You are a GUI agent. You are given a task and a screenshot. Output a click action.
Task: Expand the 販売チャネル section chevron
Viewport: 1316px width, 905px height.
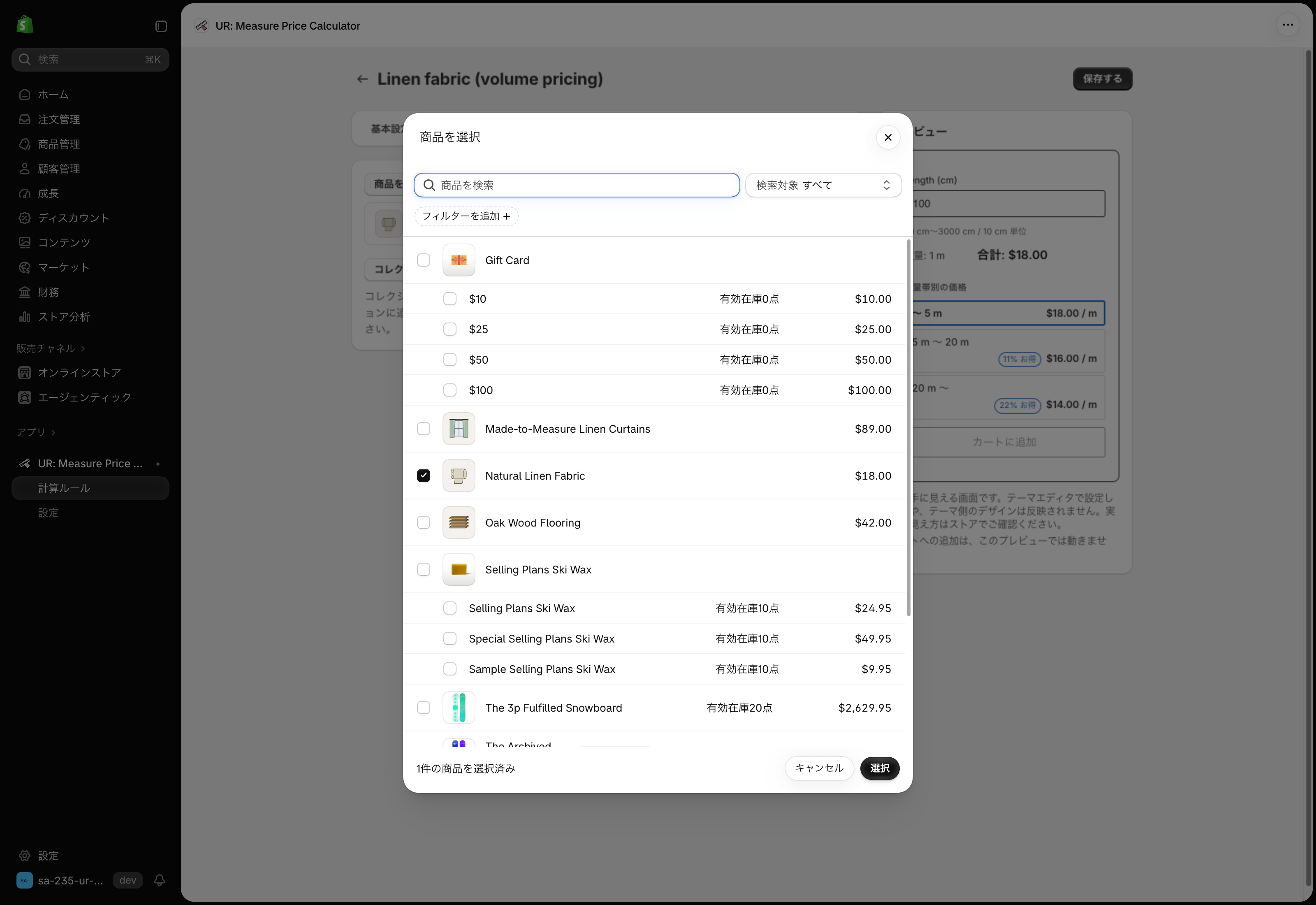pyautogui.click(x=83, y=349)
